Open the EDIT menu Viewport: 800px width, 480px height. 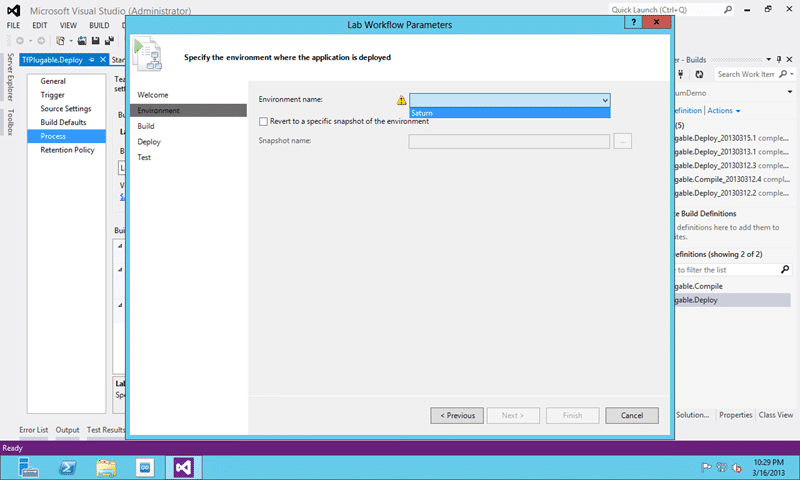coord(39,26)
